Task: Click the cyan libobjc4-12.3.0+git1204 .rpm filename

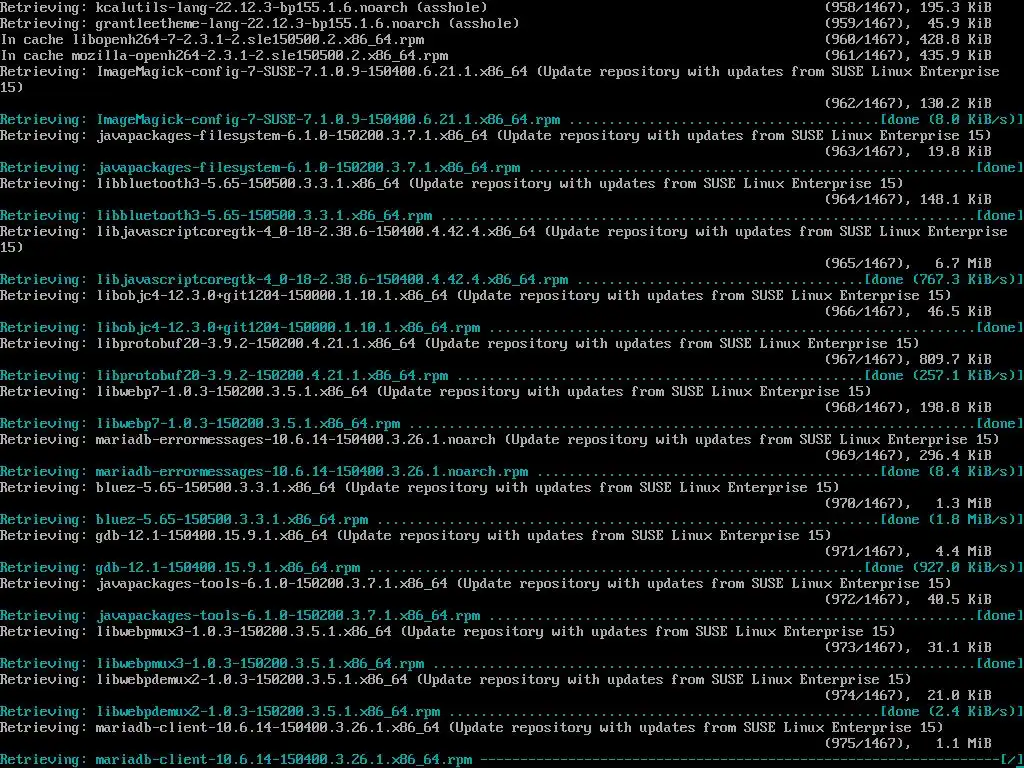Action: click(x=288, y=328)
